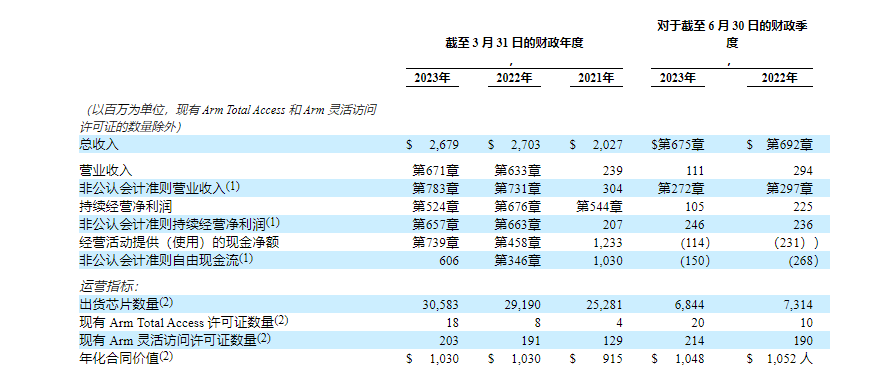Click the cell 第272章

pyautogui.click(x=680, y=189)
